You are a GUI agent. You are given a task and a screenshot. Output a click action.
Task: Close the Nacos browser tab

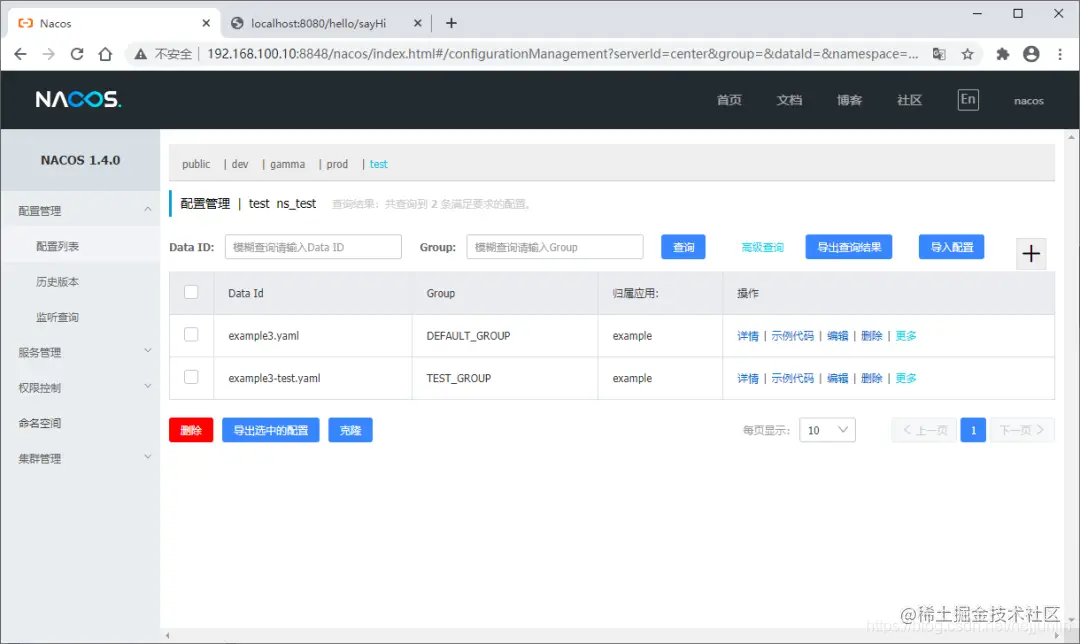206,23
